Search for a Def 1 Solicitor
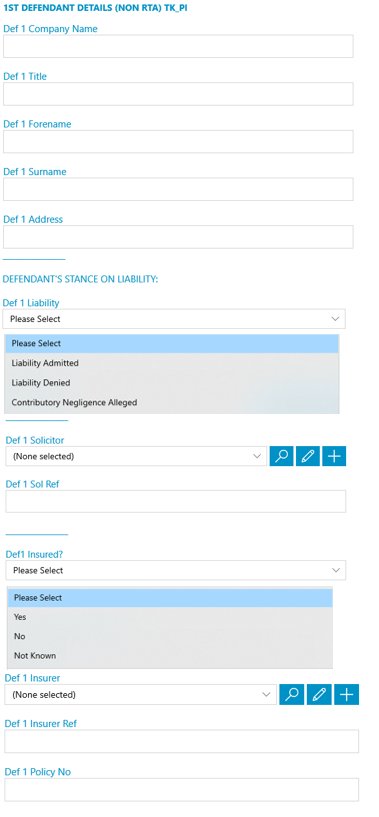Viewport: 379px width, 817px height. coord(282,456)
